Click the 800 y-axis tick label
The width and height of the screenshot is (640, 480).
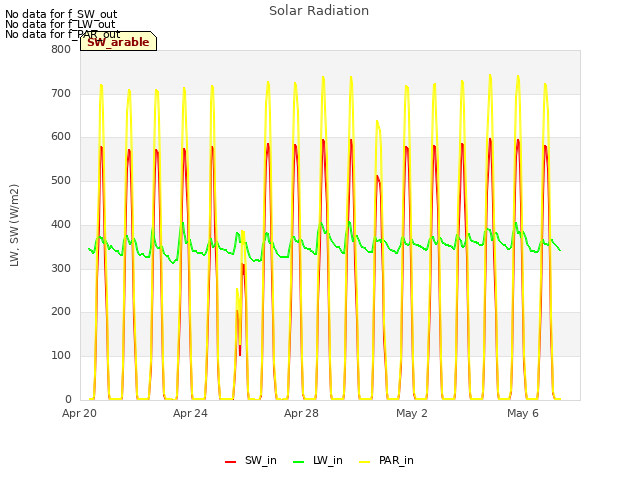pyautogui.click(x=61, y=49)
